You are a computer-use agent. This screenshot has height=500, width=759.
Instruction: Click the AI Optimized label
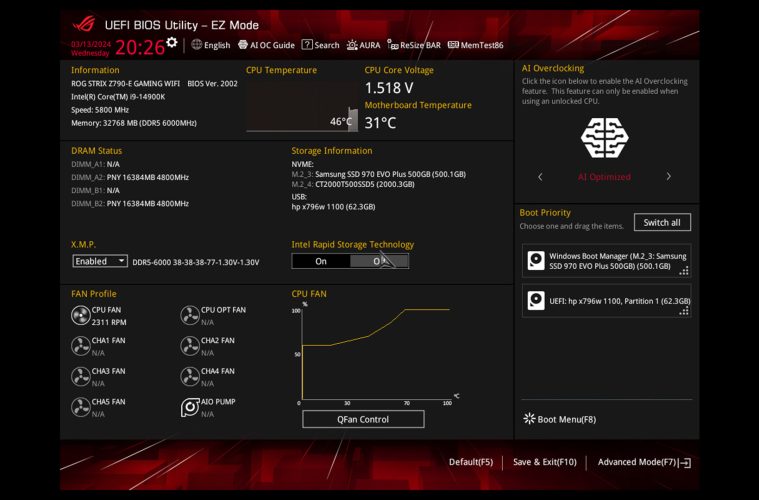tap(604, 177)
